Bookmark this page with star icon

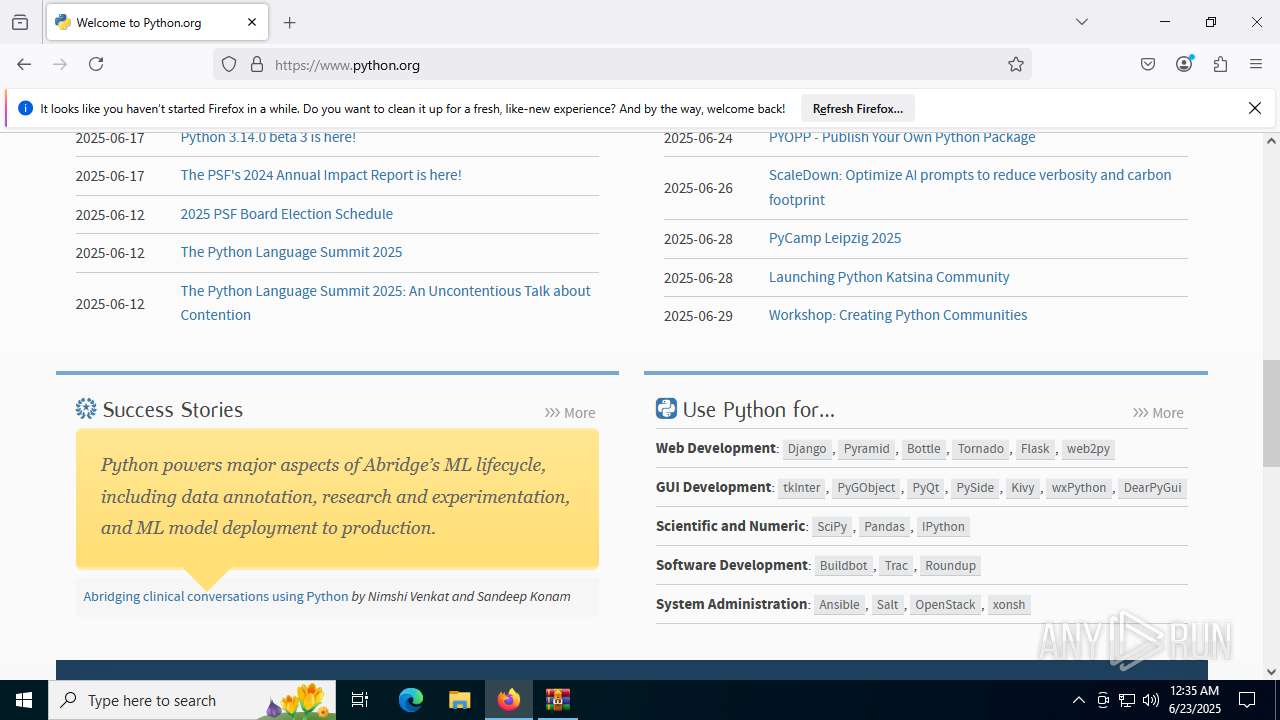(x=1016, y=64)
